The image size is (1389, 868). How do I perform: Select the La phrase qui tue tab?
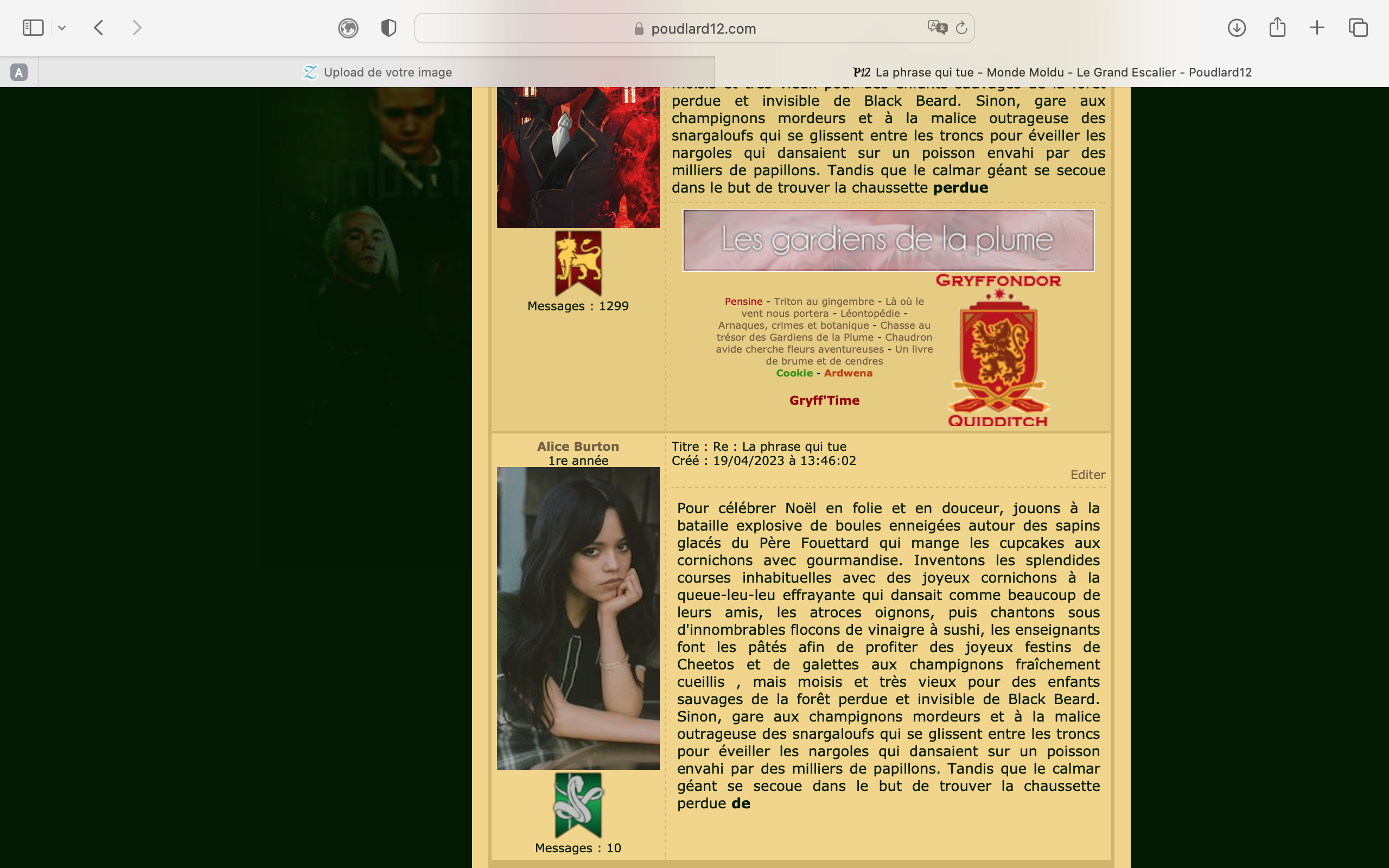point(1052,72)
